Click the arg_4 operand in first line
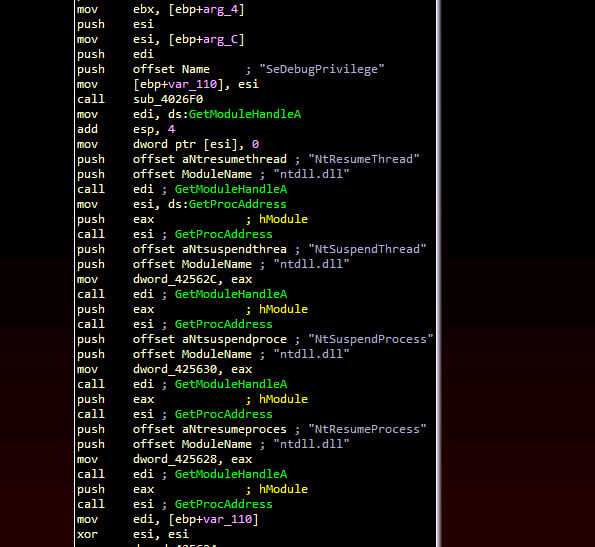 click(221, 9)
